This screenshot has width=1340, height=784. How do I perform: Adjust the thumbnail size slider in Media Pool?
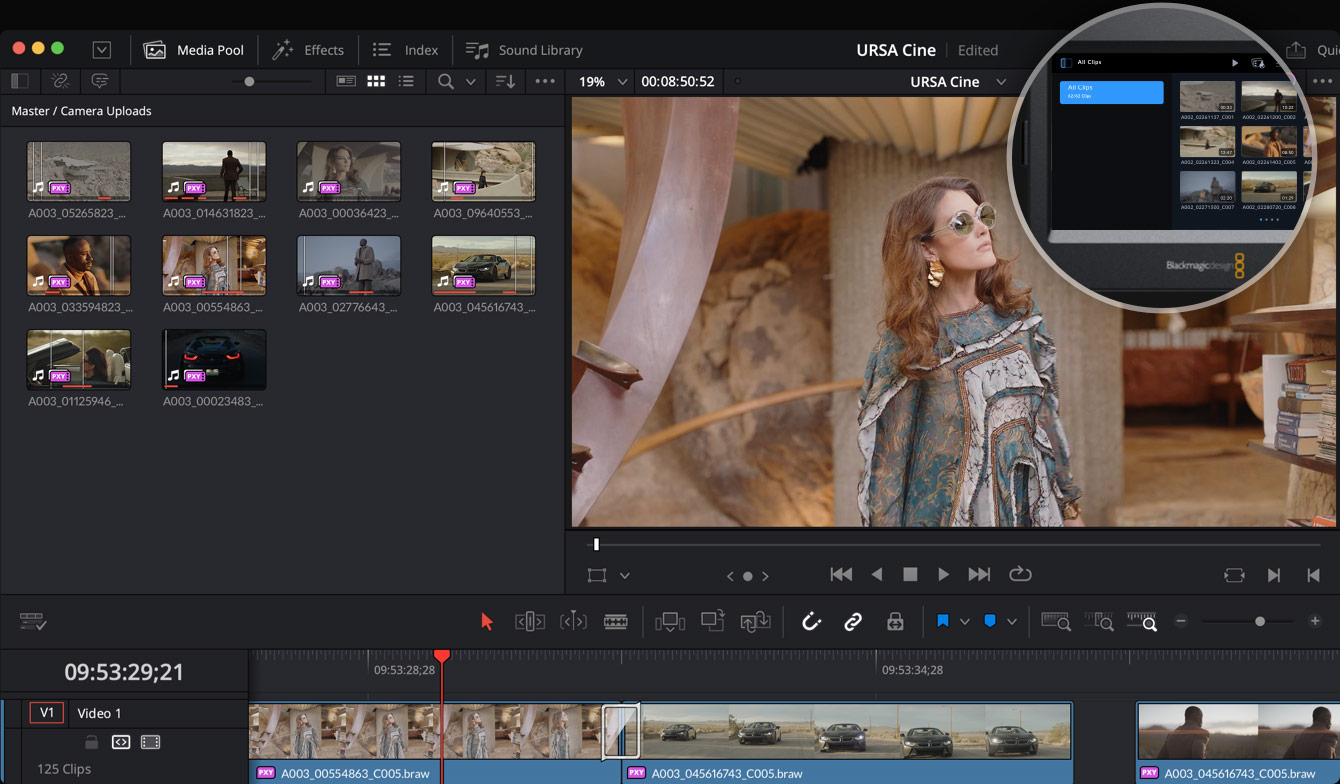[x=248, y=81]
